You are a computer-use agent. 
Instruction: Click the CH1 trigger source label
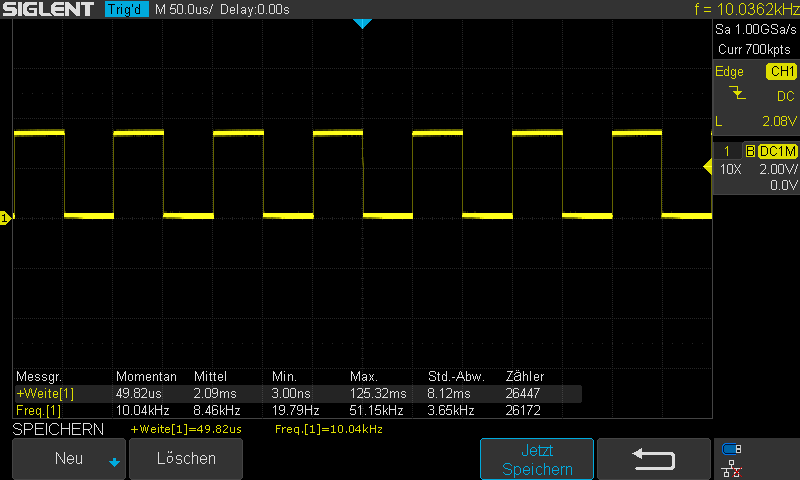coord(782,71)
